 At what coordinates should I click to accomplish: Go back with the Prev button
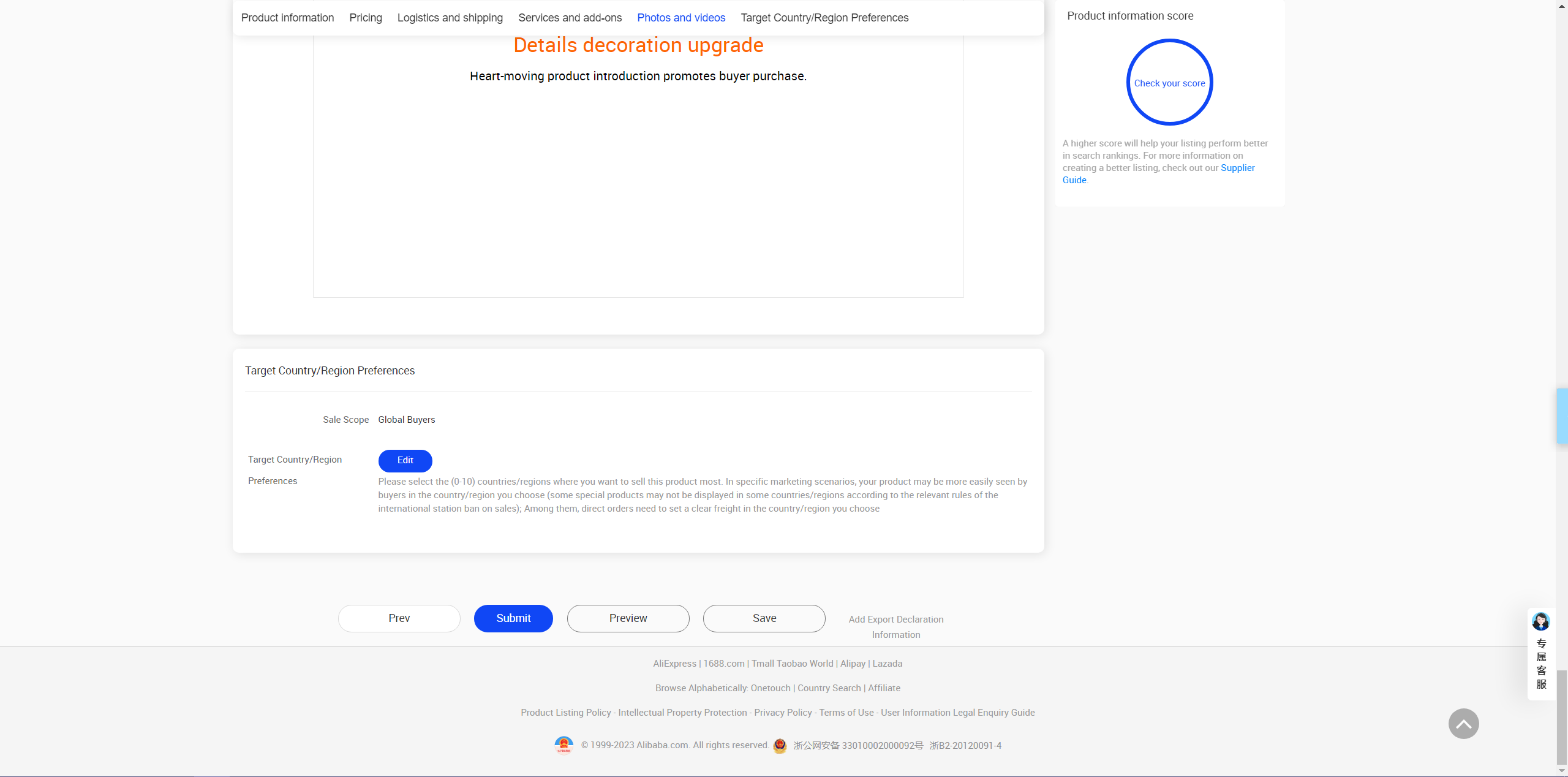pos(399,618)
